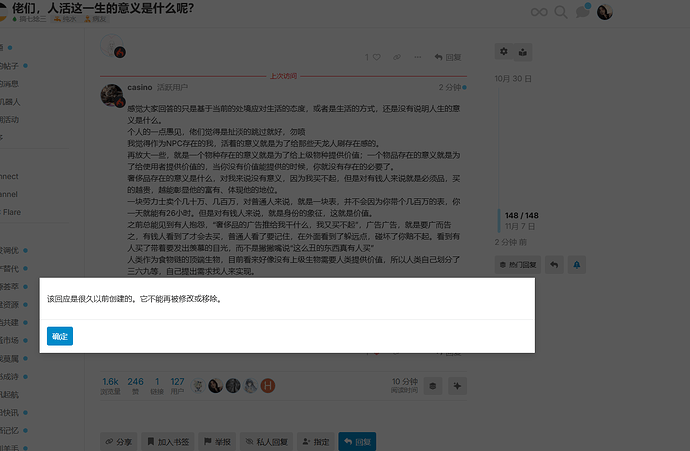Click the timeline back arrow button
This screenshot has width=690, height=451.
[x=554, y=265]
